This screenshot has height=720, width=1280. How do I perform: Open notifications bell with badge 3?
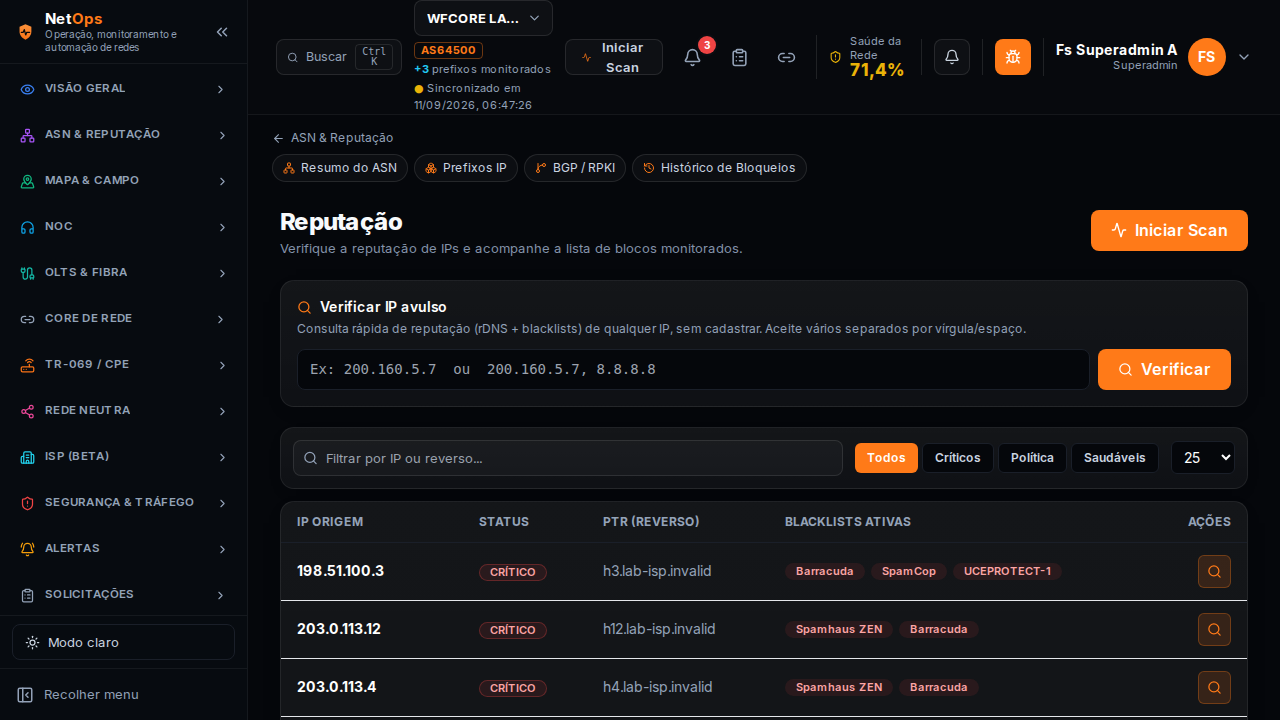coord(692,57)
